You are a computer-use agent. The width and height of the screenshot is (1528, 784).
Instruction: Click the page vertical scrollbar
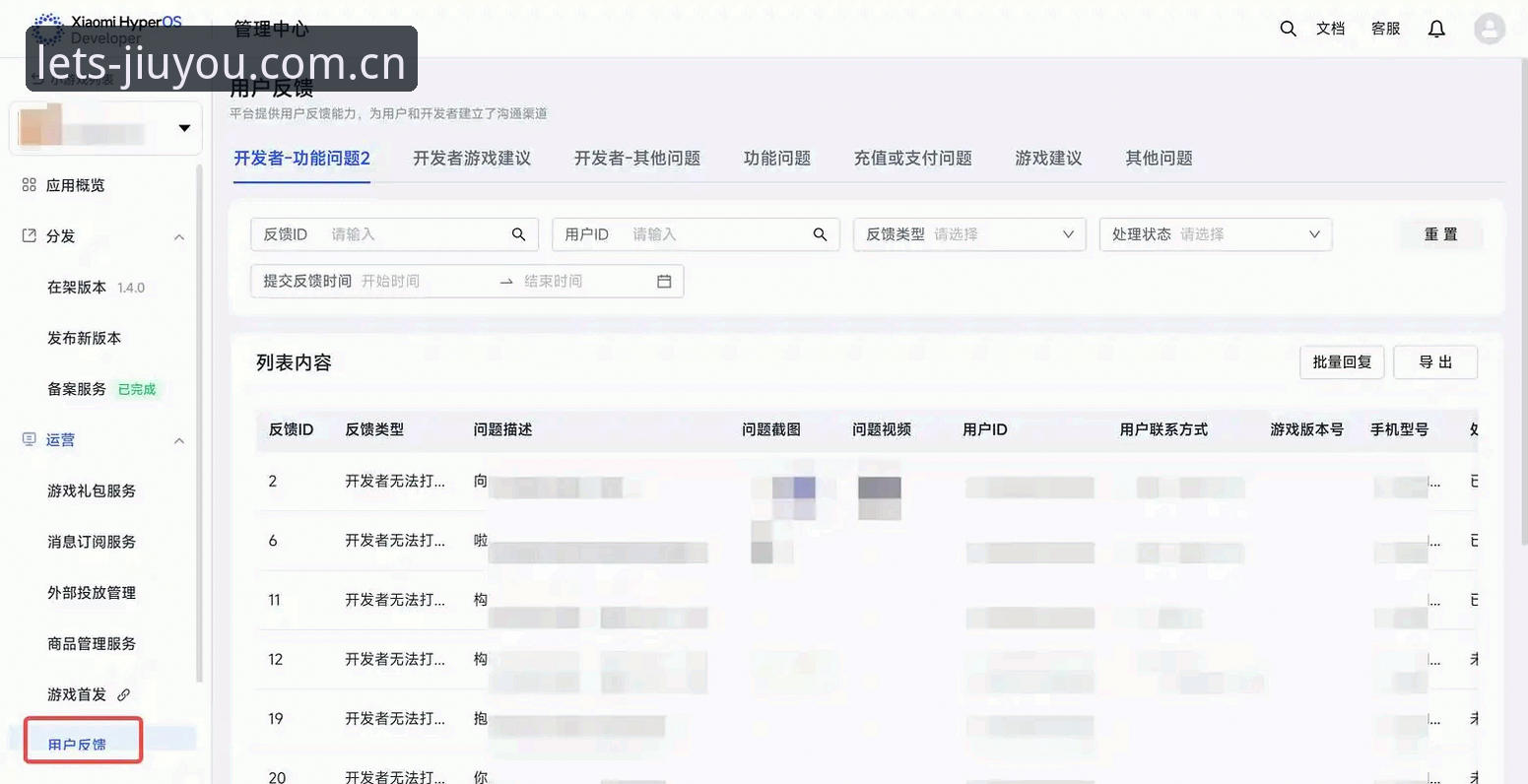tap(1523, 300)
